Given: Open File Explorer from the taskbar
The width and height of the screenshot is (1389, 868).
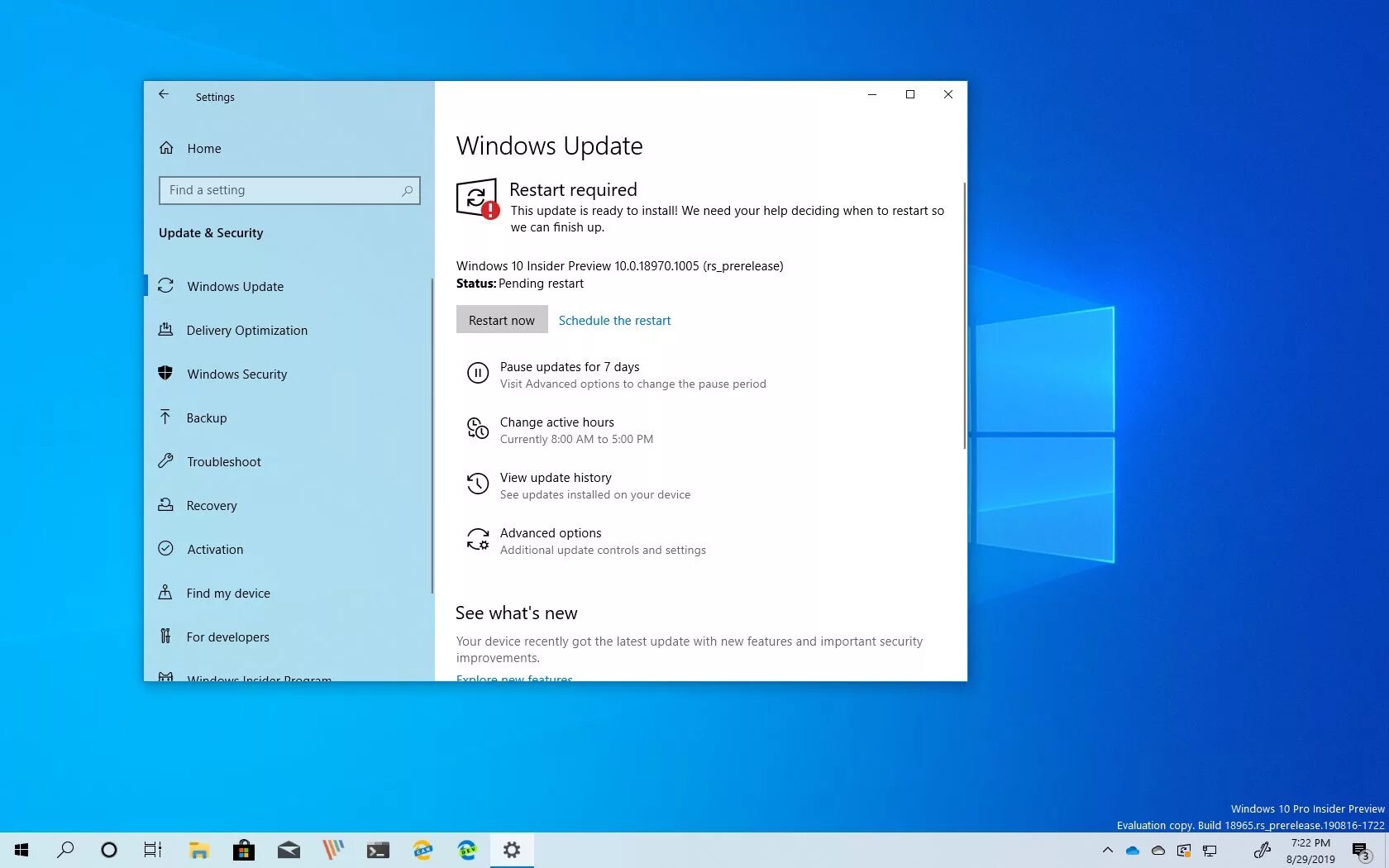Looking at the screenshot, I should (198, 850).
